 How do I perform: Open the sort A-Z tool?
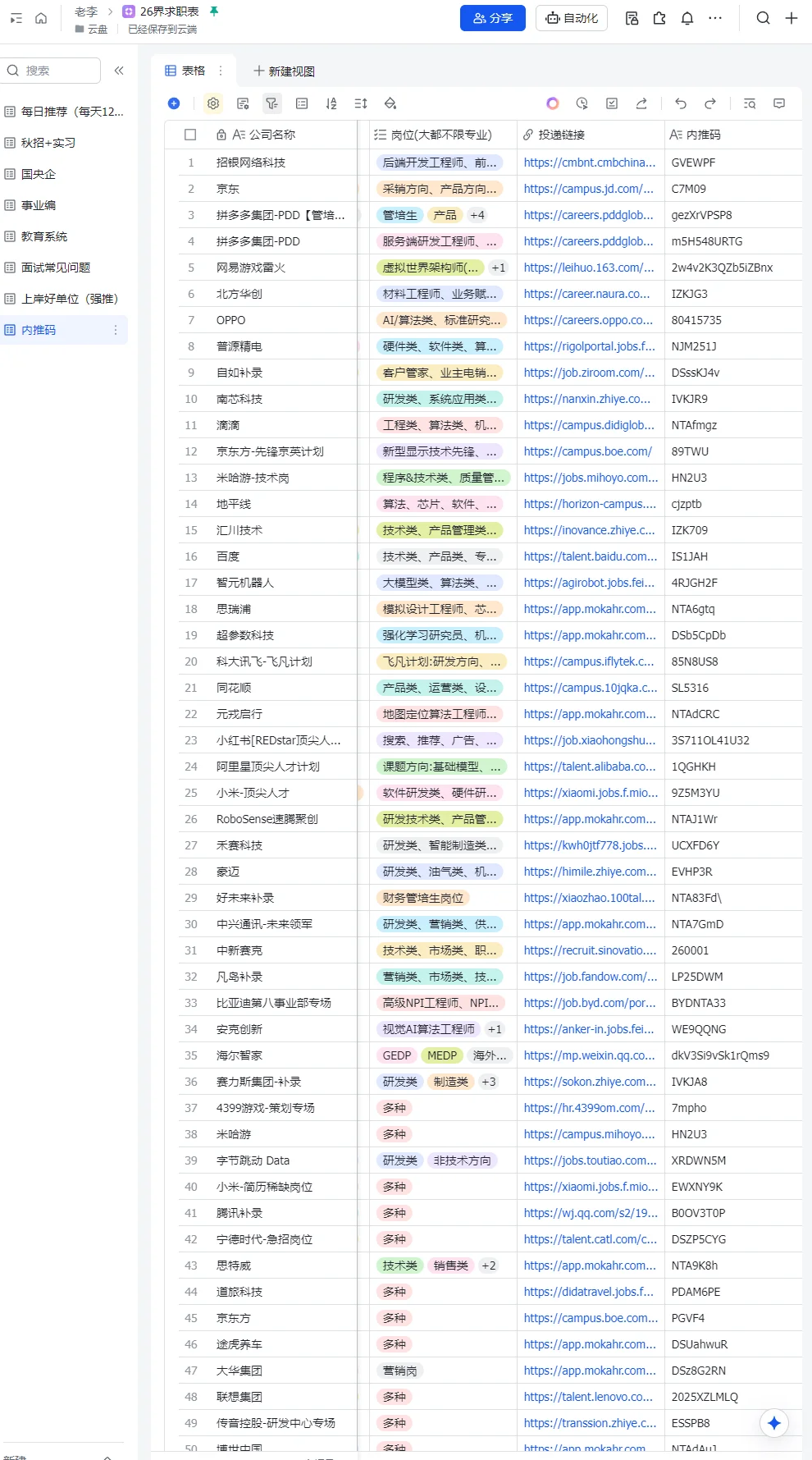(331, 103)
